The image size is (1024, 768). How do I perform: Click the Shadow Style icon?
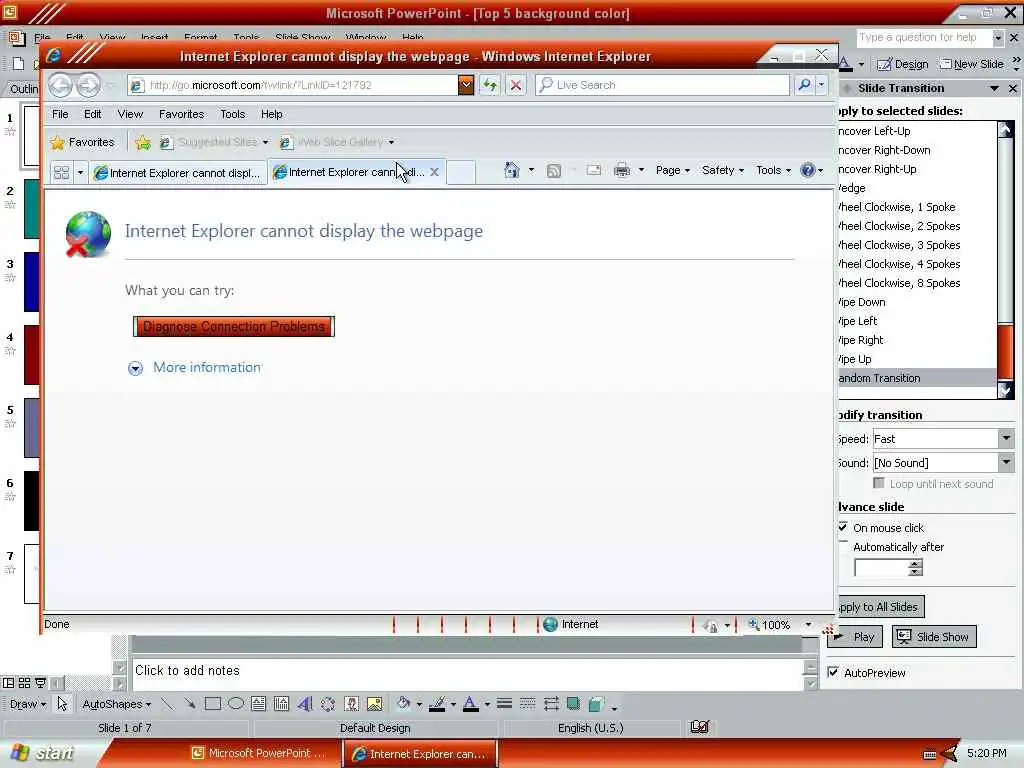click(573, 704)
